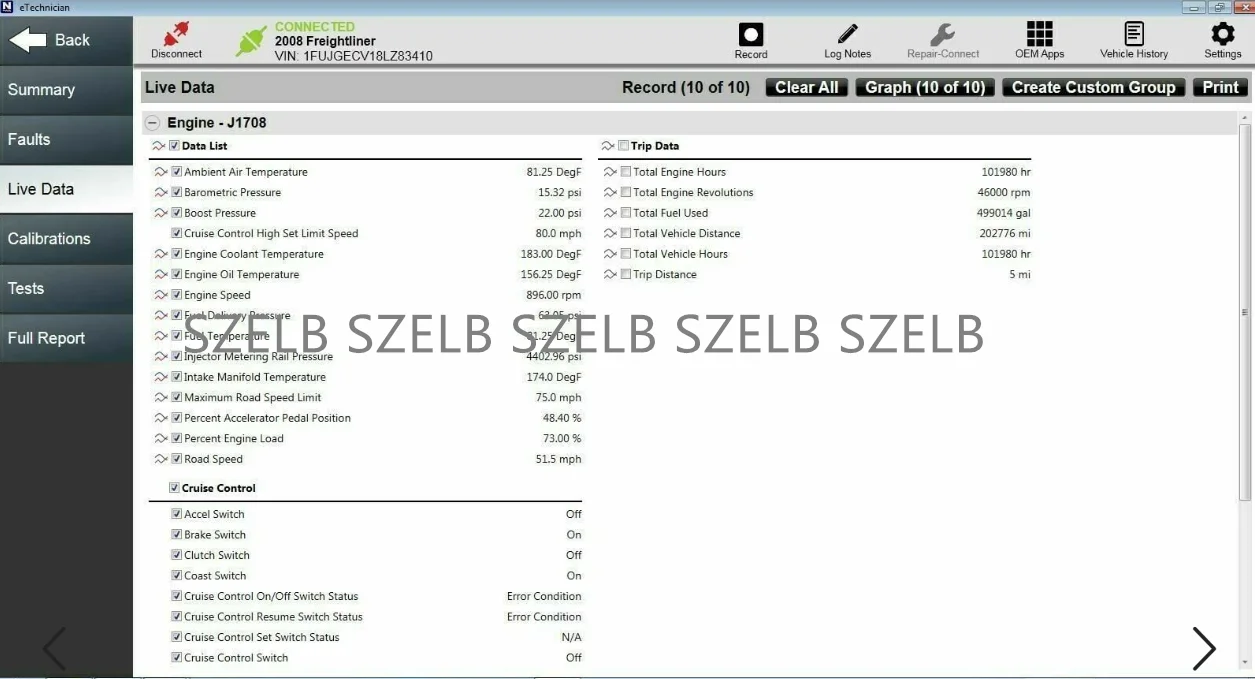This screenshot has height=679, width=1255.
Task: Check the Trip Data group checkbox
Action: 624,146
